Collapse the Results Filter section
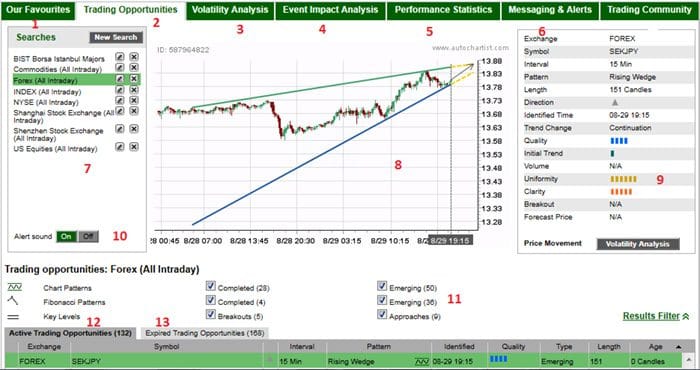 [x=656, y=316]
